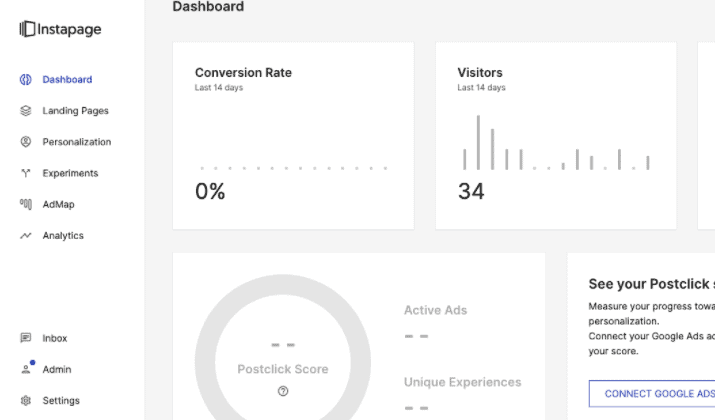Go to Personalization section
The height and width of the screenshot is (420, 715).
pyautogui.click(x=76, y=142)
